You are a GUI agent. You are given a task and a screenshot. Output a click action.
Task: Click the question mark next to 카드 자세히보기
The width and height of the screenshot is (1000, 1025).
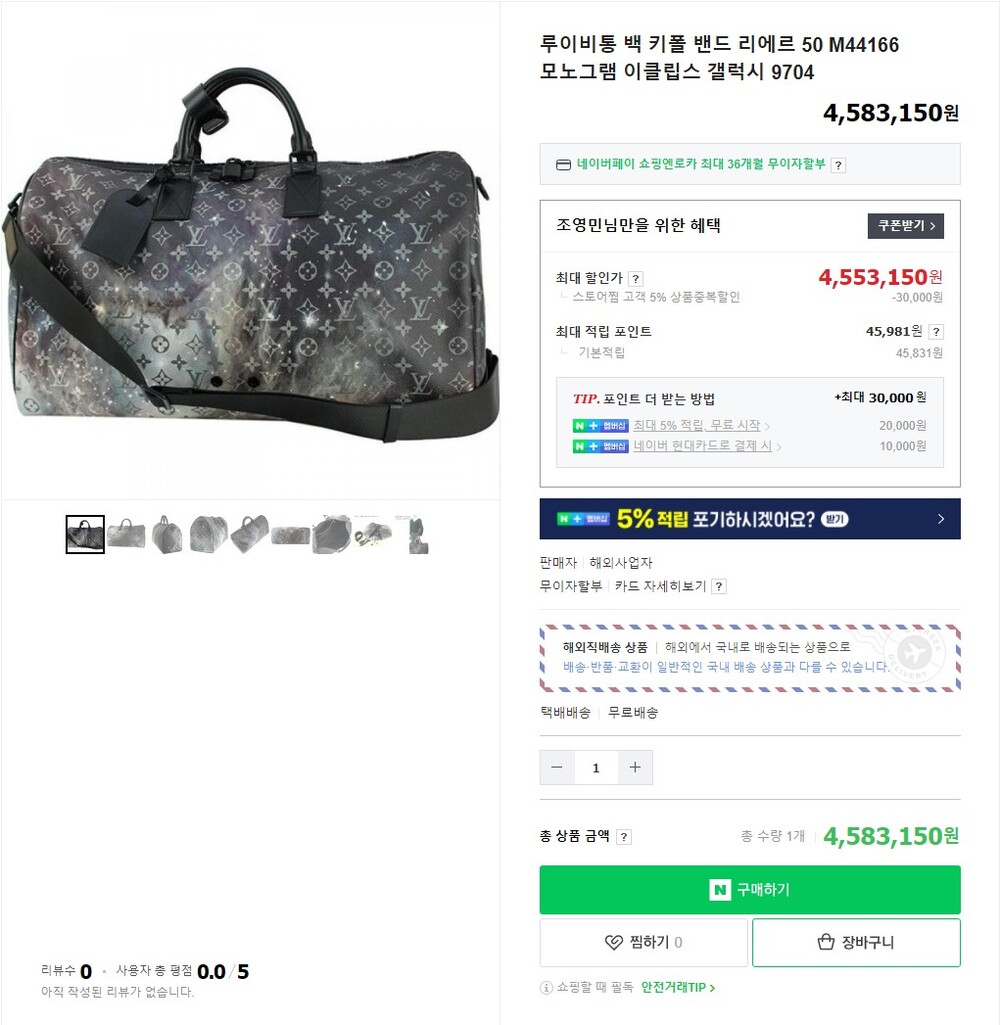719,586
